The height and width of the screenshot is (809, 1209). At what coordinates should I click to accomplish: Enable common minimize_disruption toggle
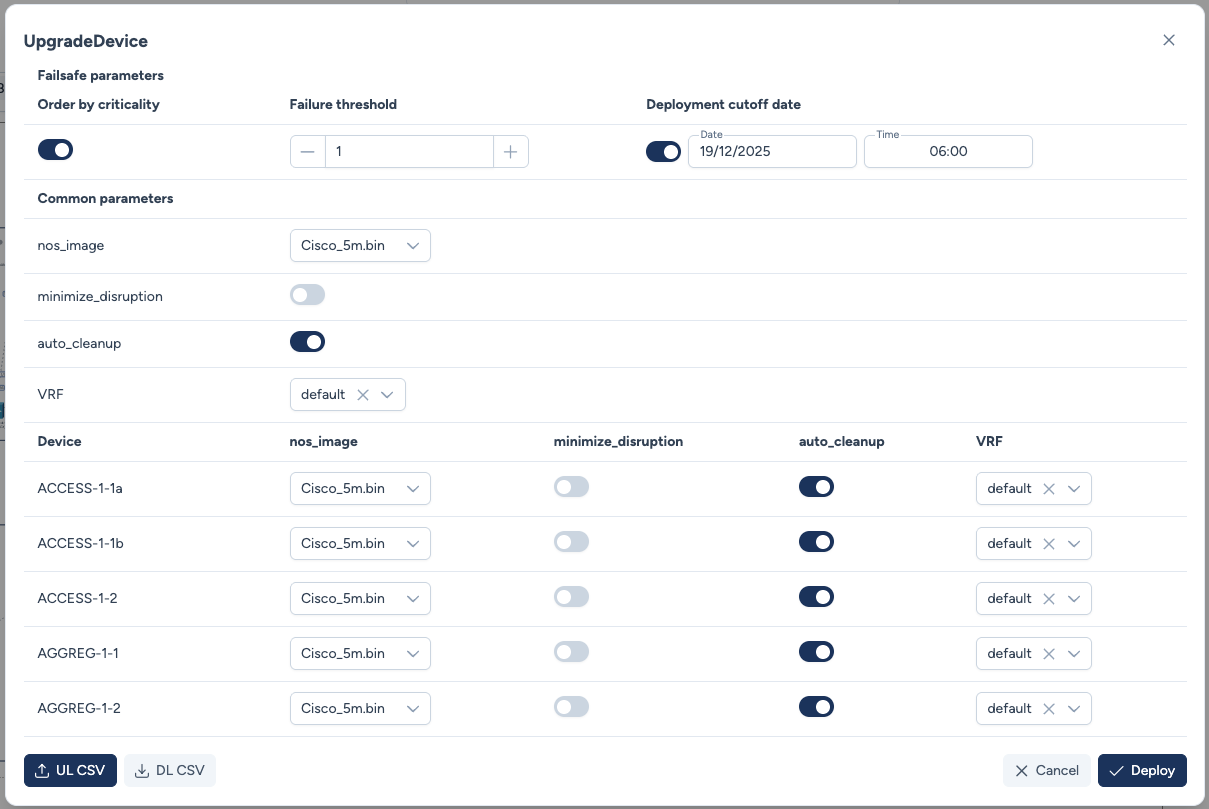point(307,295)
